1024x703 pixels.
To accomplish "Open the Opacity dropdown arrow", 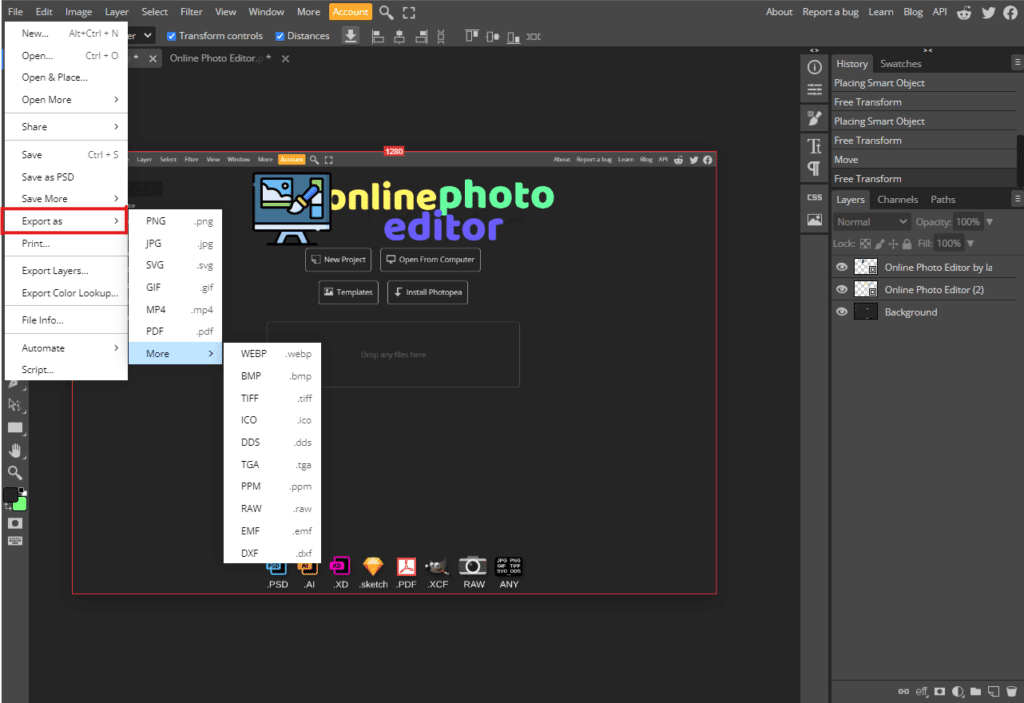I will [988, 222].
